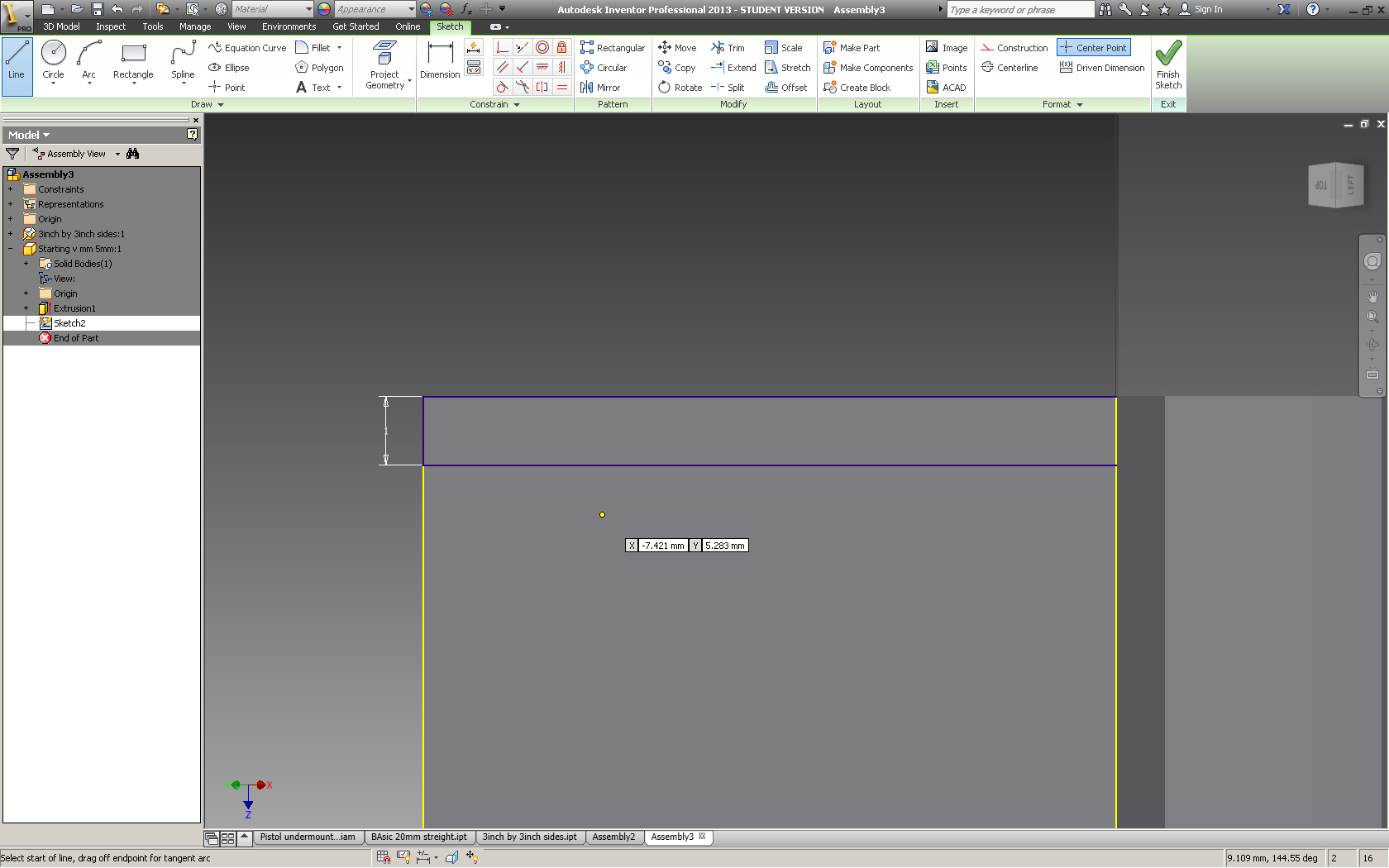Toggle show all constraints in status bar
Image resolution: width=1389 pixels, height=868 pixels.
pos(403,857)
